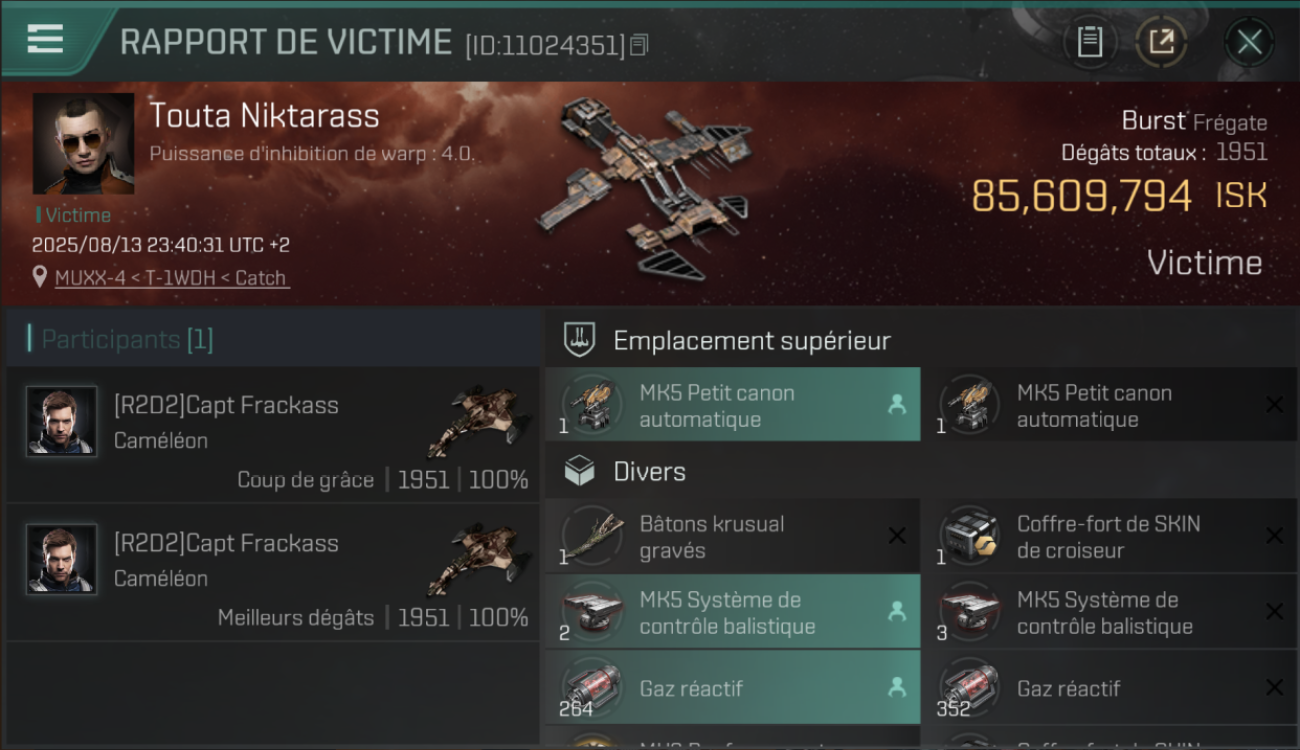Viewport: 1300px width, 750px height.
Task: Select dropped Gaz réactif 264 stack
Action: [x=733, y=688]
